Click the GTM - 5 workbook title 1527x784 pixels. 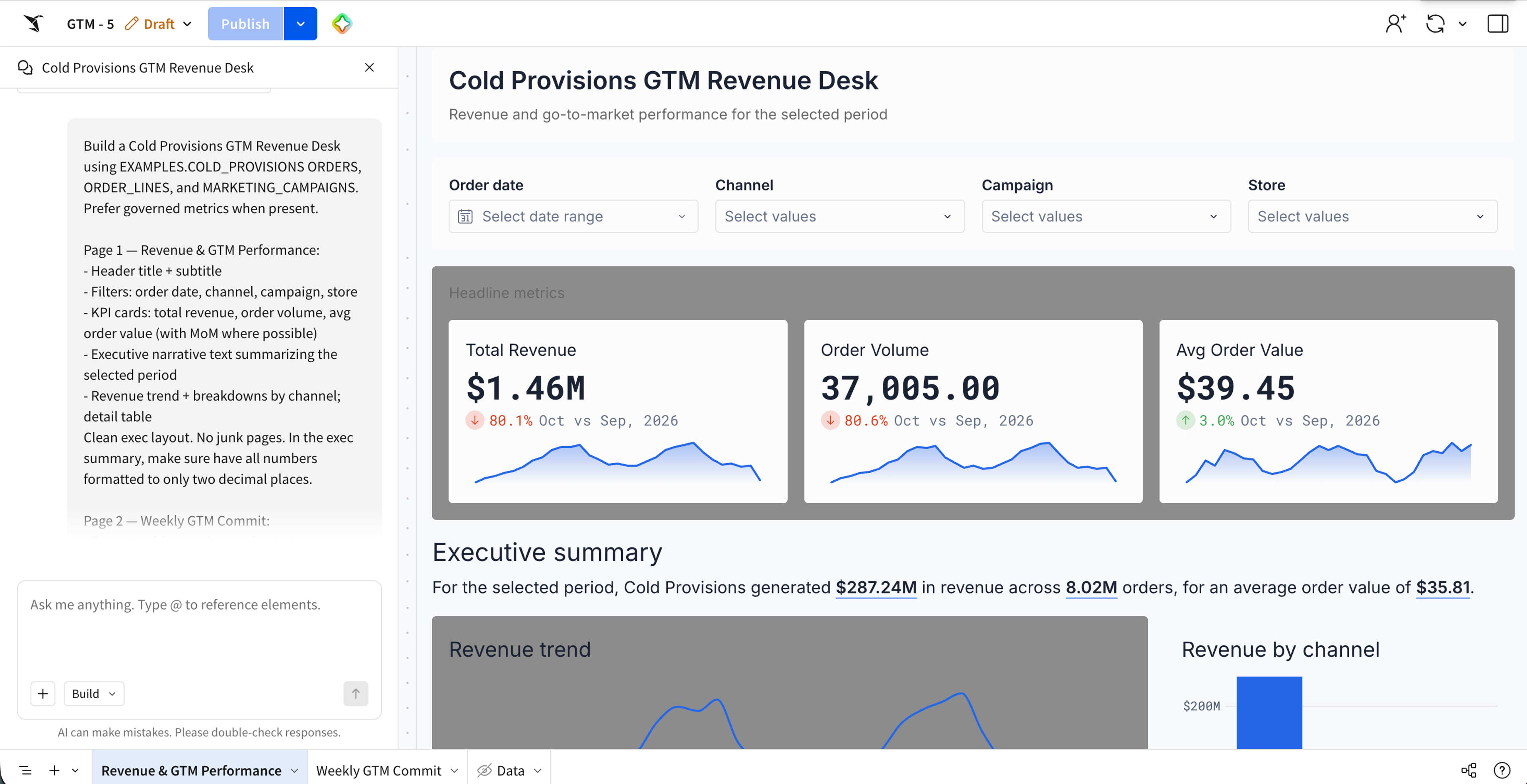(x=90, y=24)
